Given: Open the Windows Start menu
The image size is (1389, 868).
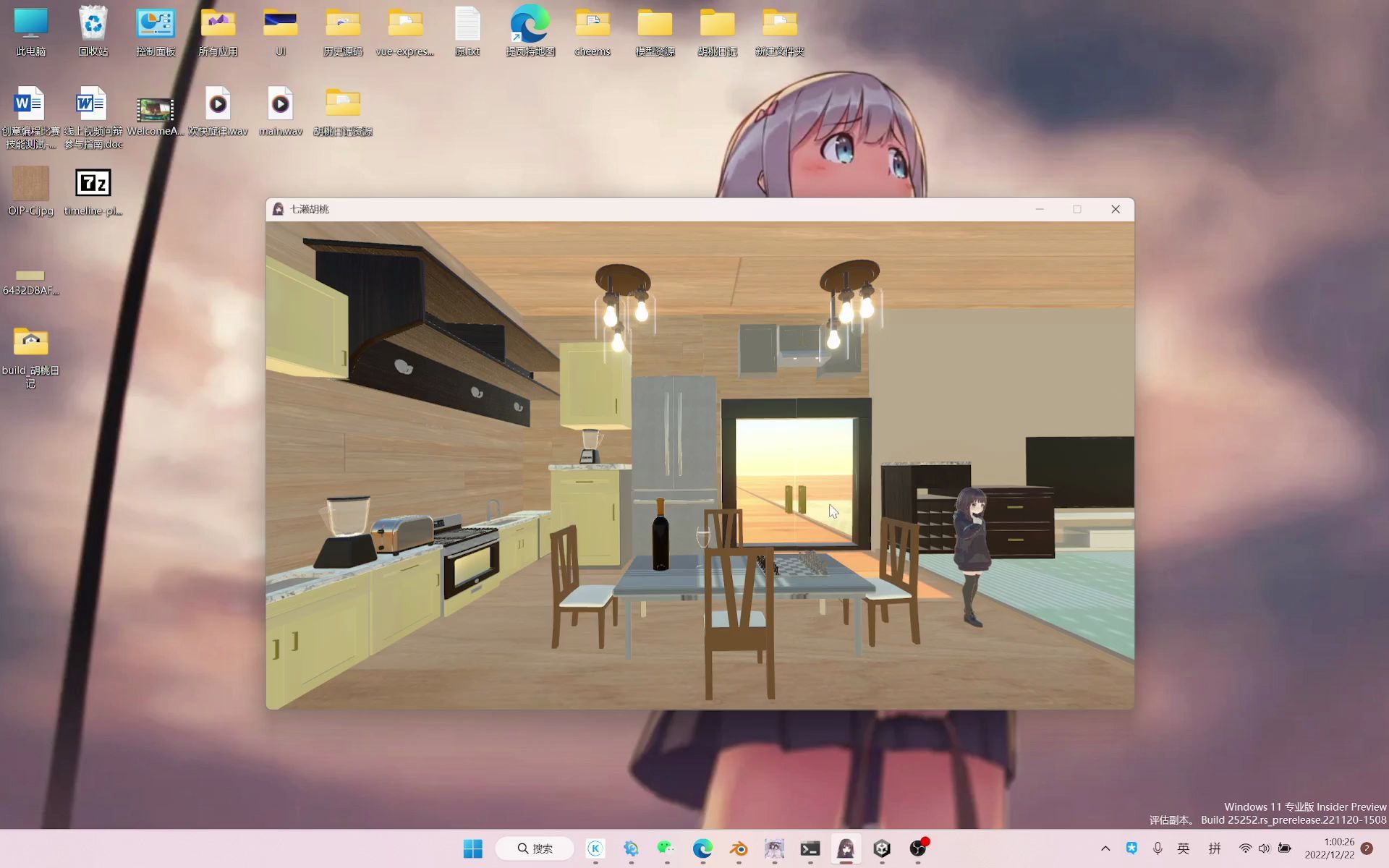Looking at the screenshot, I should click(x=472, y=848).
